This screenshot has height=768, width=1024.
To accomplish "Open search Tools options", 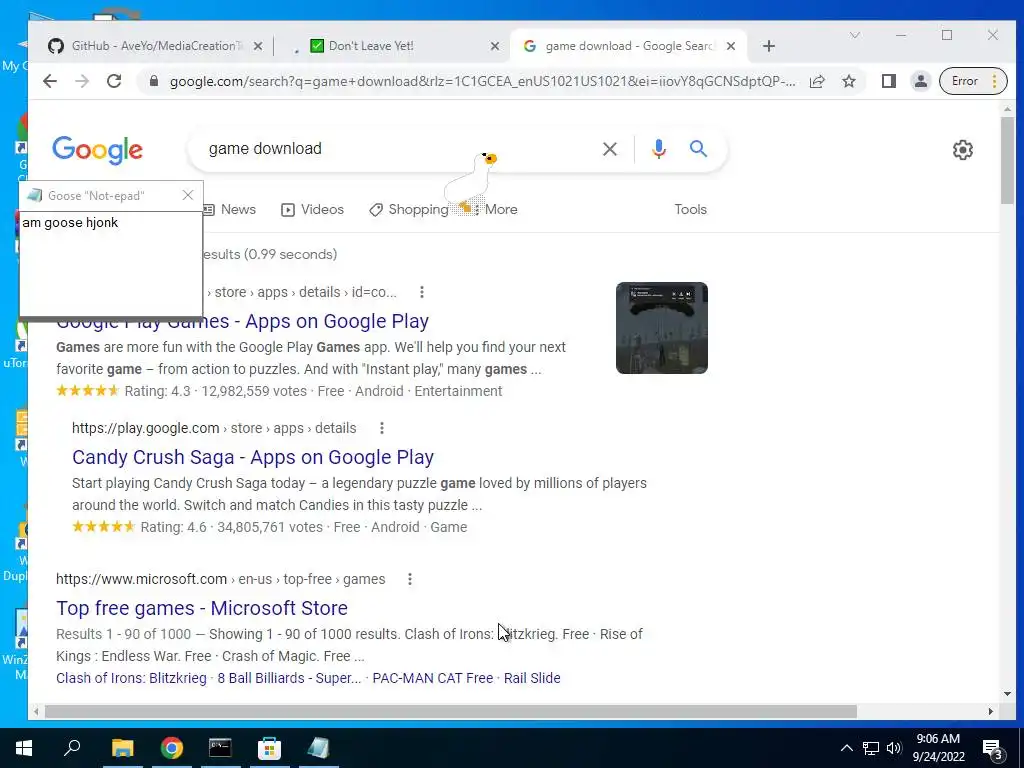I will pyautogui.click(x=690, y=210).
